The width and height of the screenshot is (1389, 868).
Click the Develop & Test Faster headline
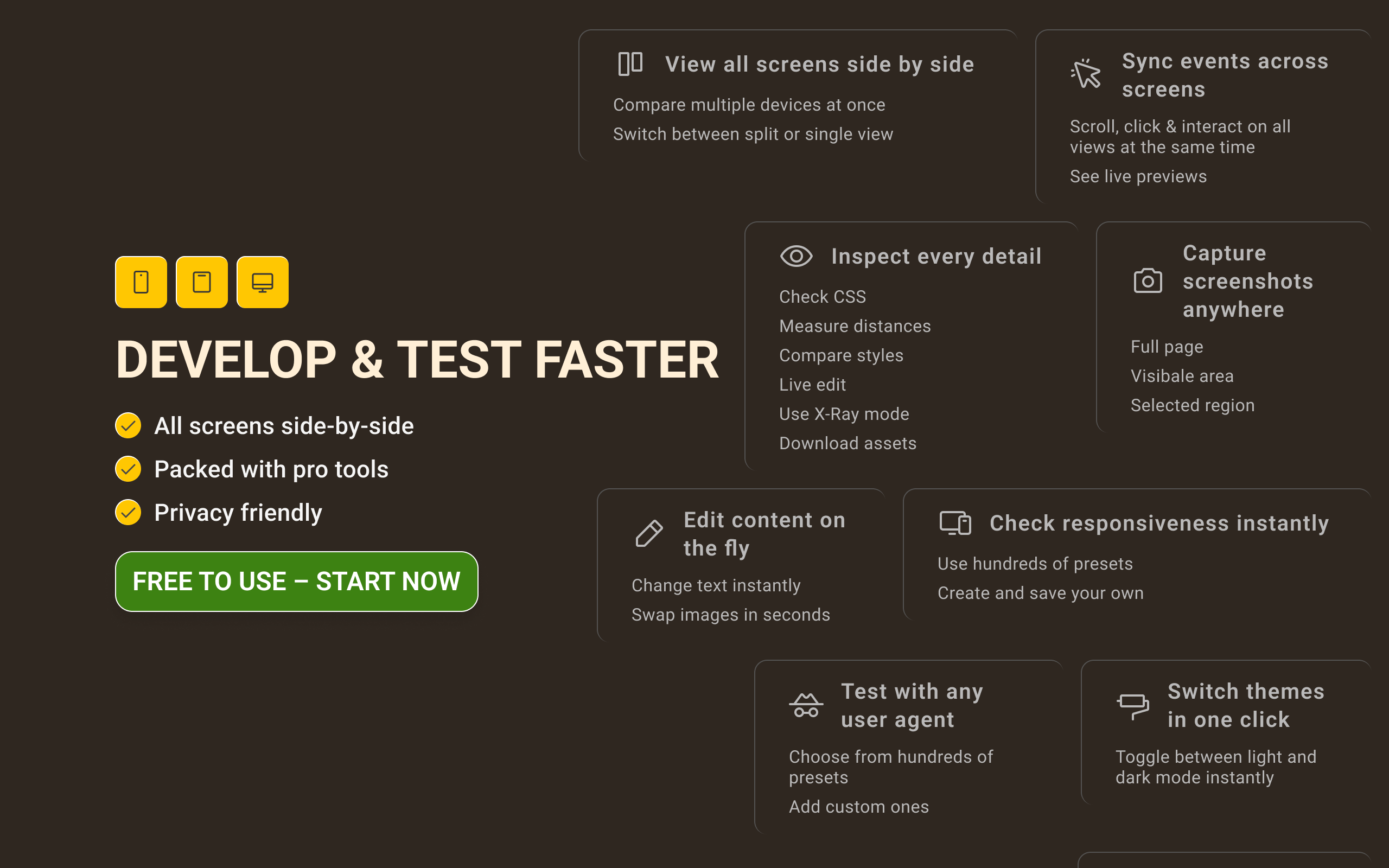pyautogui.click(x=417, y=360)
